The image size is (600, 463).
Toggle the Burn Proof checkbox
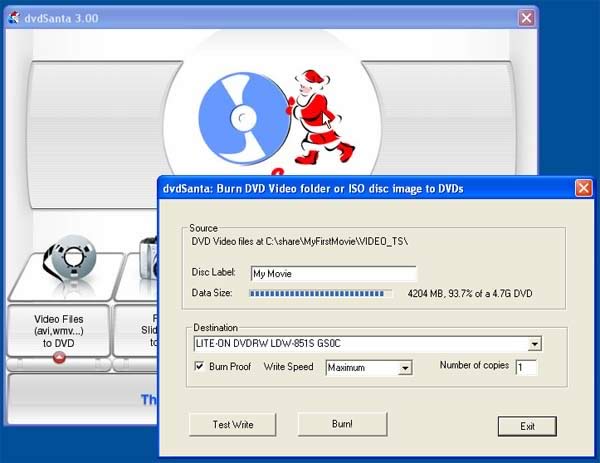coord(199,366)
